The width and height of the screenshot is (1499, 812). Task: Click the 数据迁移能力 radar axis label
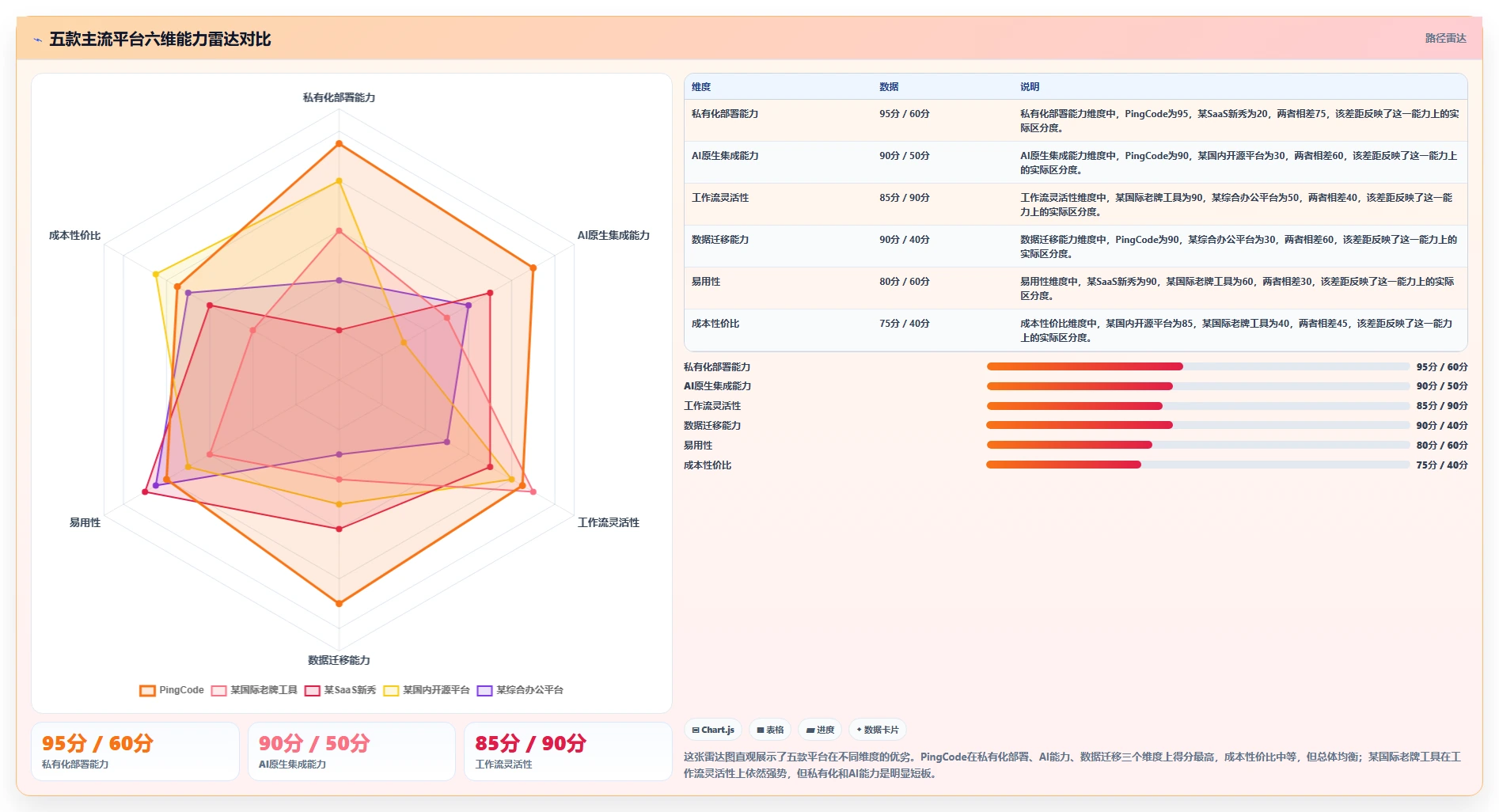click(x=339, y=660)
